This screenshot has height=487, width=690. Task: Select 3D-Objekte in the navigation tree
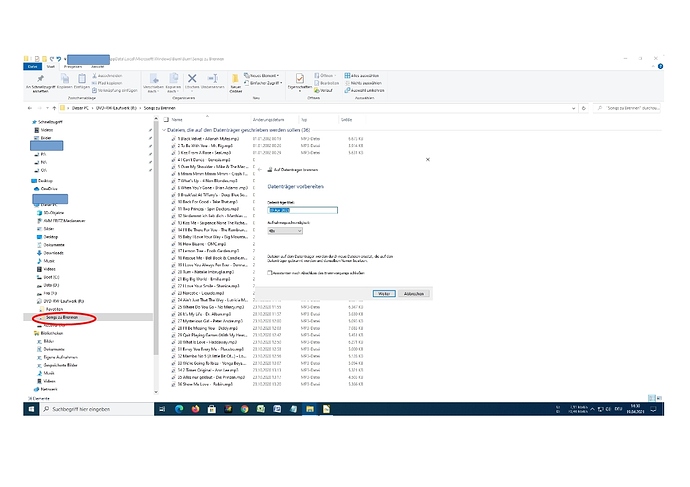51,212
